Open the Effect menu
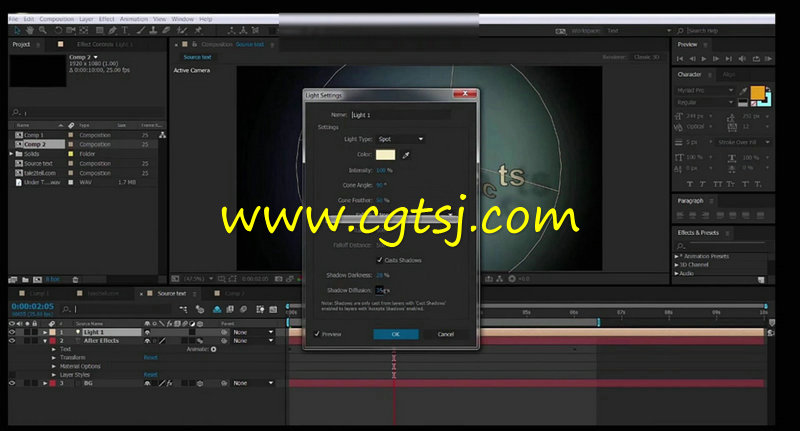This screenshot has width=800, height=431. coord(107,19)
